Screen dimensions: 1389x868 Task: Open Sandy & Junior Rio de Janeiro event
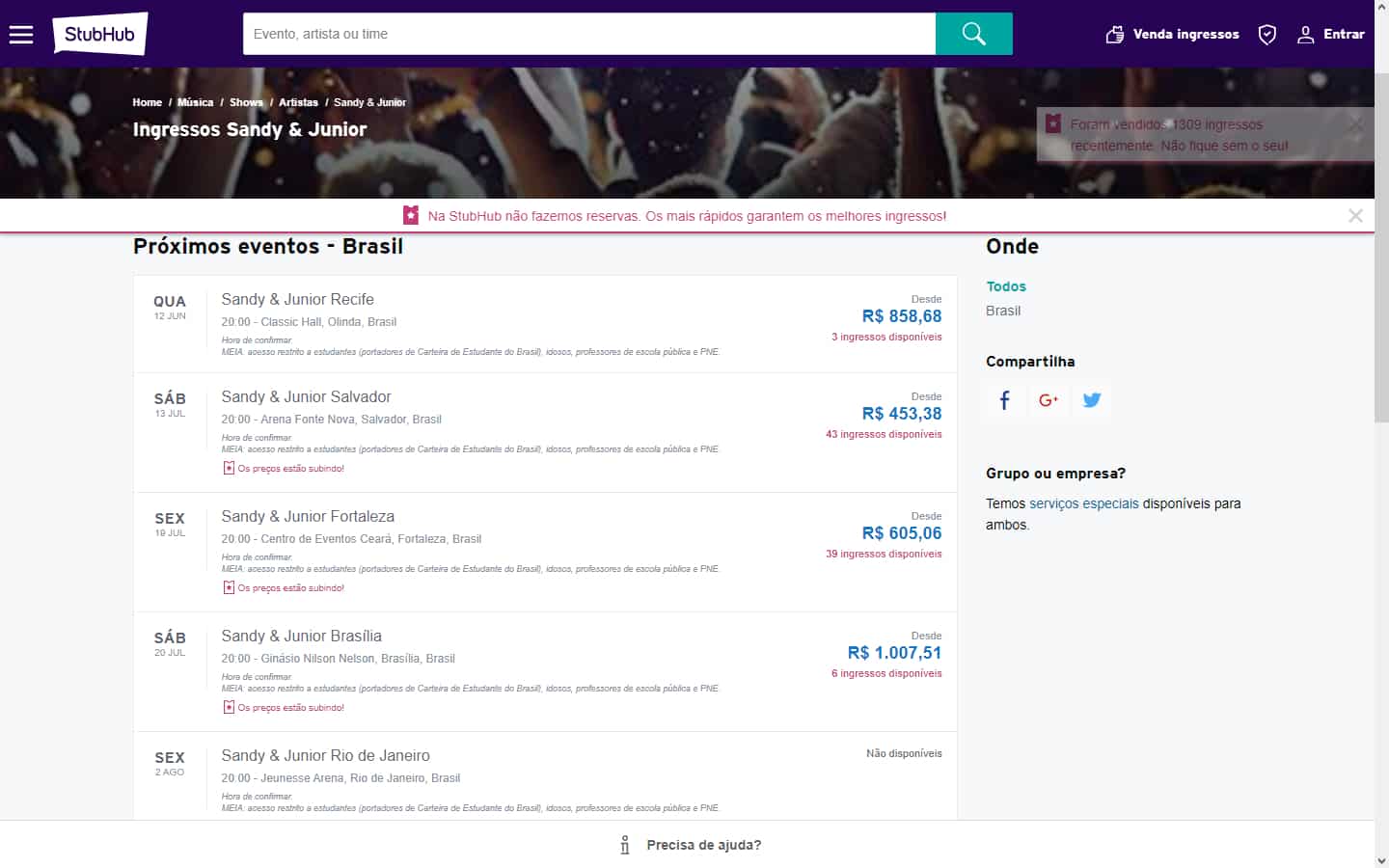coord(326,755)
